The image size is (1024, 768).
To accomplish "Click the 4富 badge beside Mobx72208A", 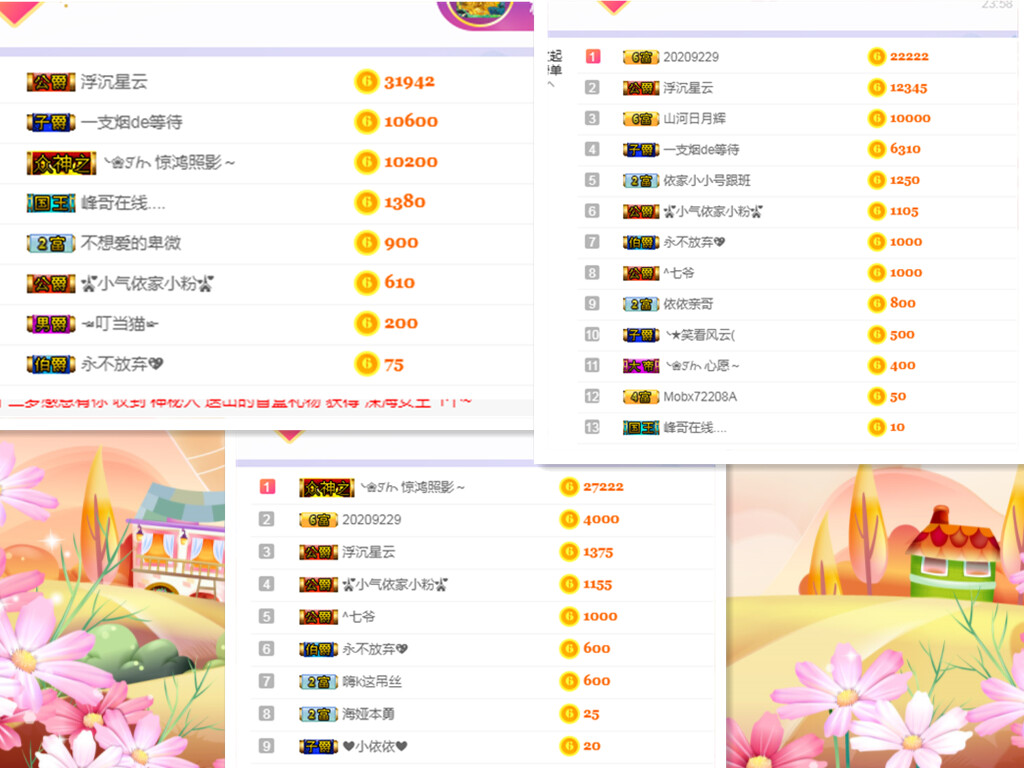I will point(641,397).
